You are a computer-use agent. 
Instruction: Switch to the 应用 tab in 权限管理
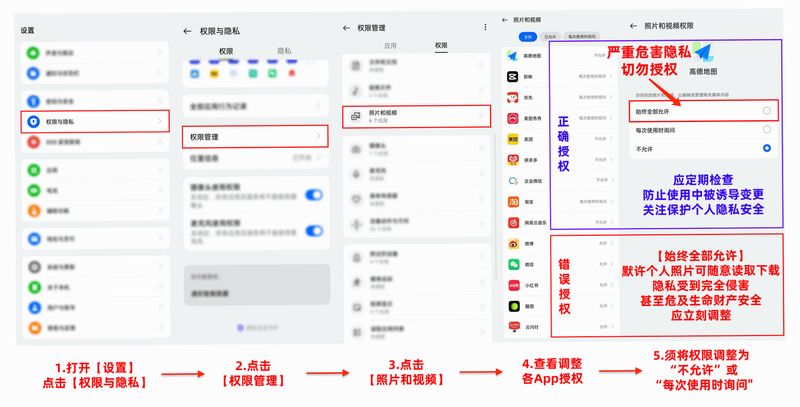point(390,46)
